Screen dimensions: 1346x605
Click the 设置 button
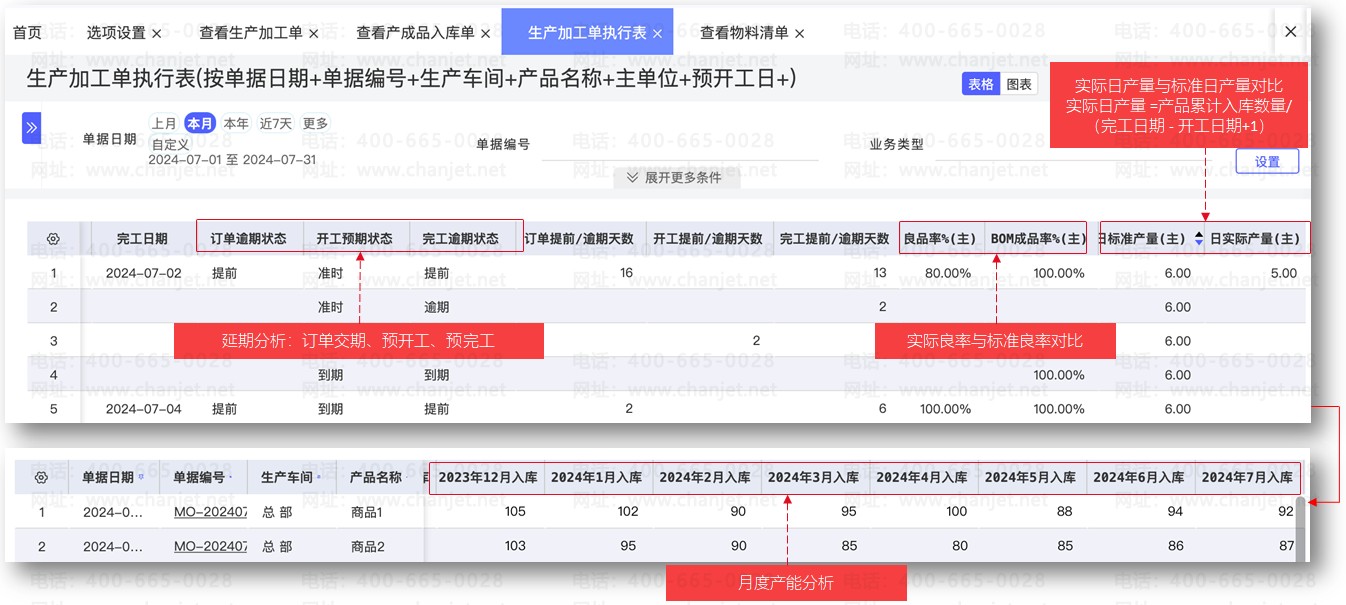coord(1267,161)
